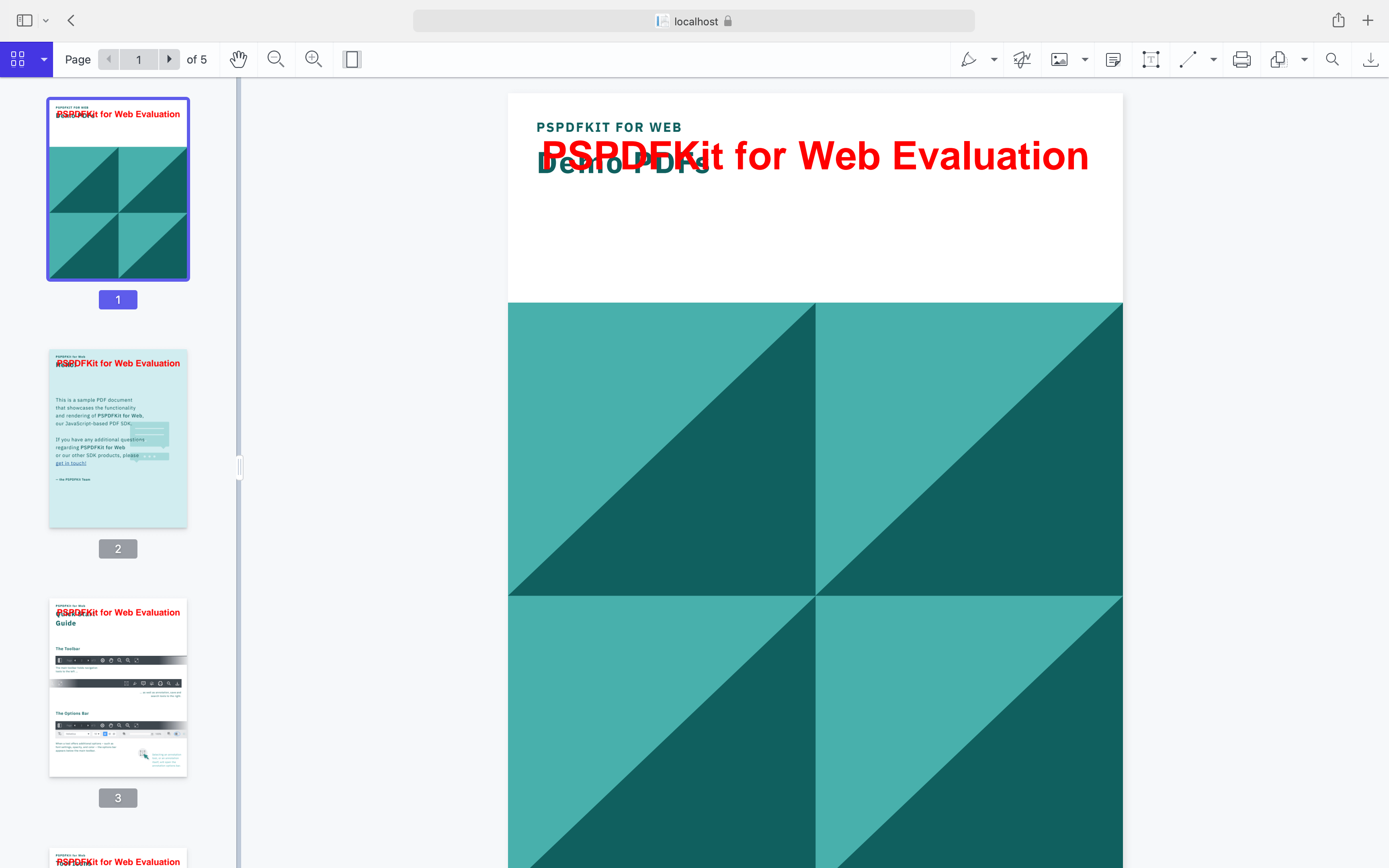Select the signature annotation tool
The width and height of the screenshot is (1389, 868).
click(1022, 59)
